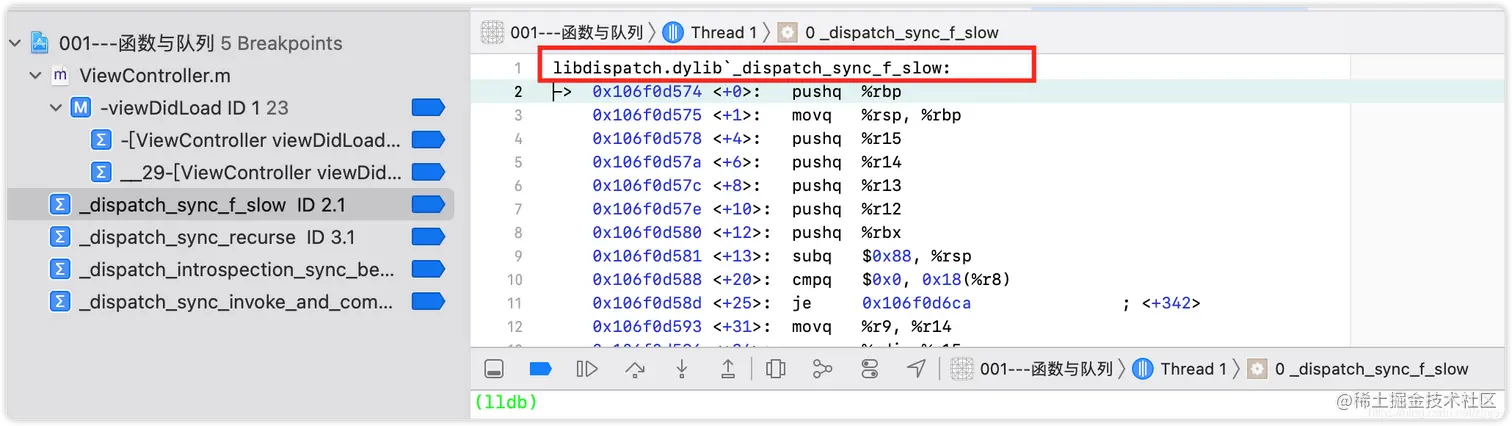Viewport: 1512px width, 426px height.
Task: Click the je 0x106f0d6ca instruction
Action: [882, 303]
